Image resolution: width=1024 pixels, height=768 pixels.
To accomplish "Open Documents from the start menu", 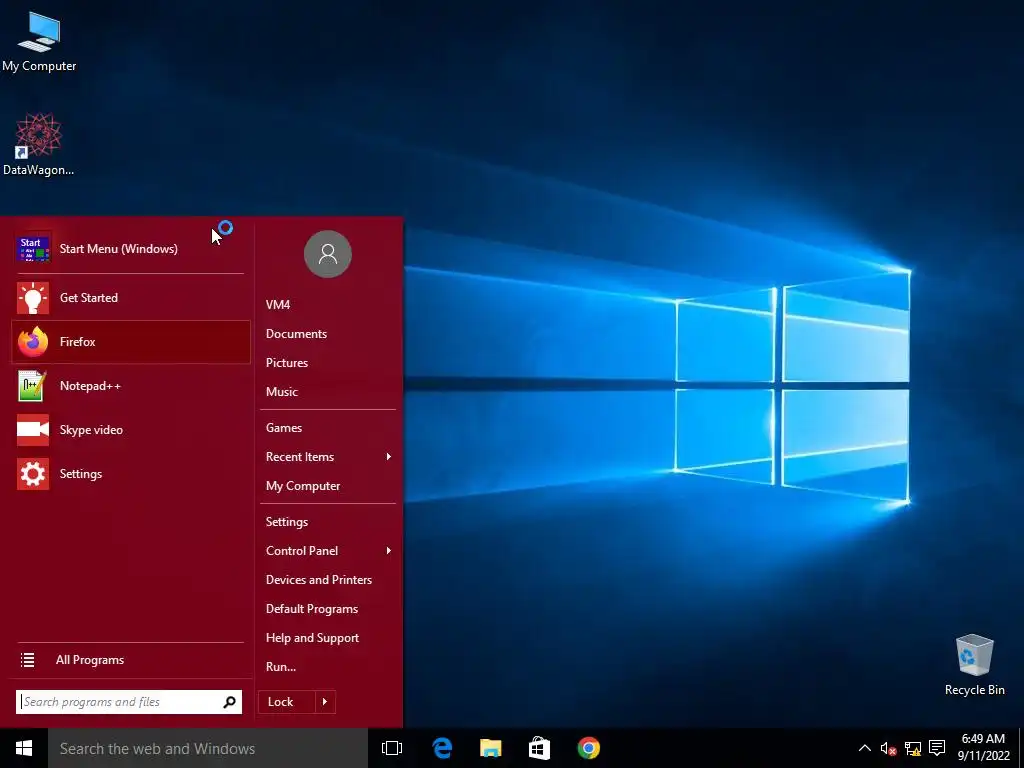I will coord(328,334).
